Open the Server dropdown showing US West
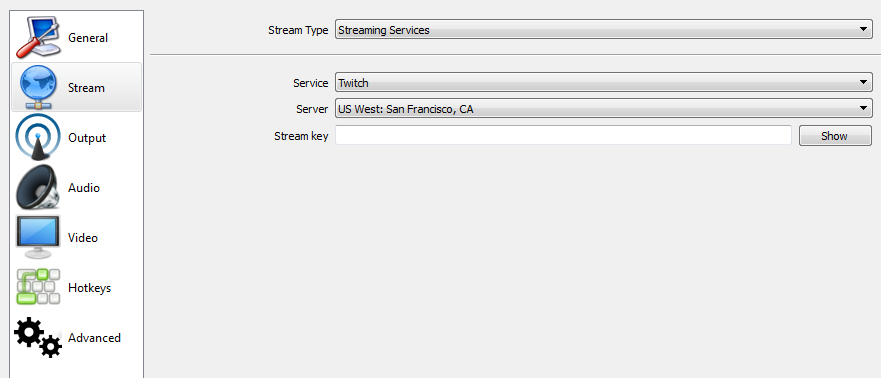The width and height of the screenshot is (881, 378). [x=603, y=109]
